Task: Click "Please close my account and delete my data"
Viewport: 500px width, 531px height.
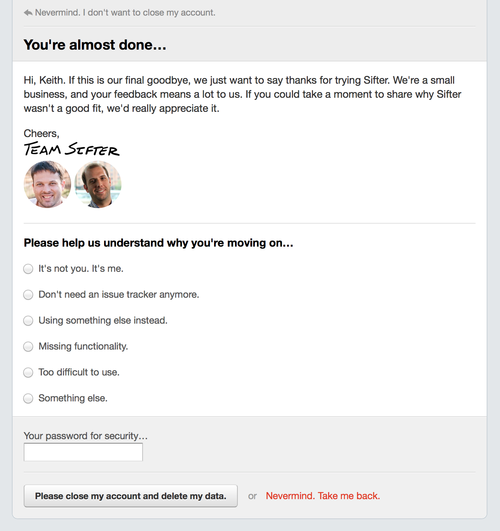Action: 130,496
